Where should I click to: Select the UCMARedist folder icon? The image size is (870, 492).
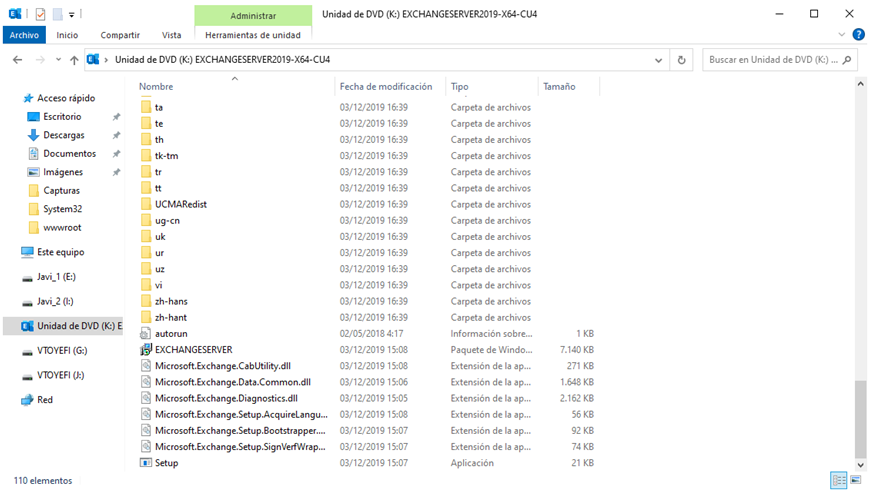click(x=145, y=204)
